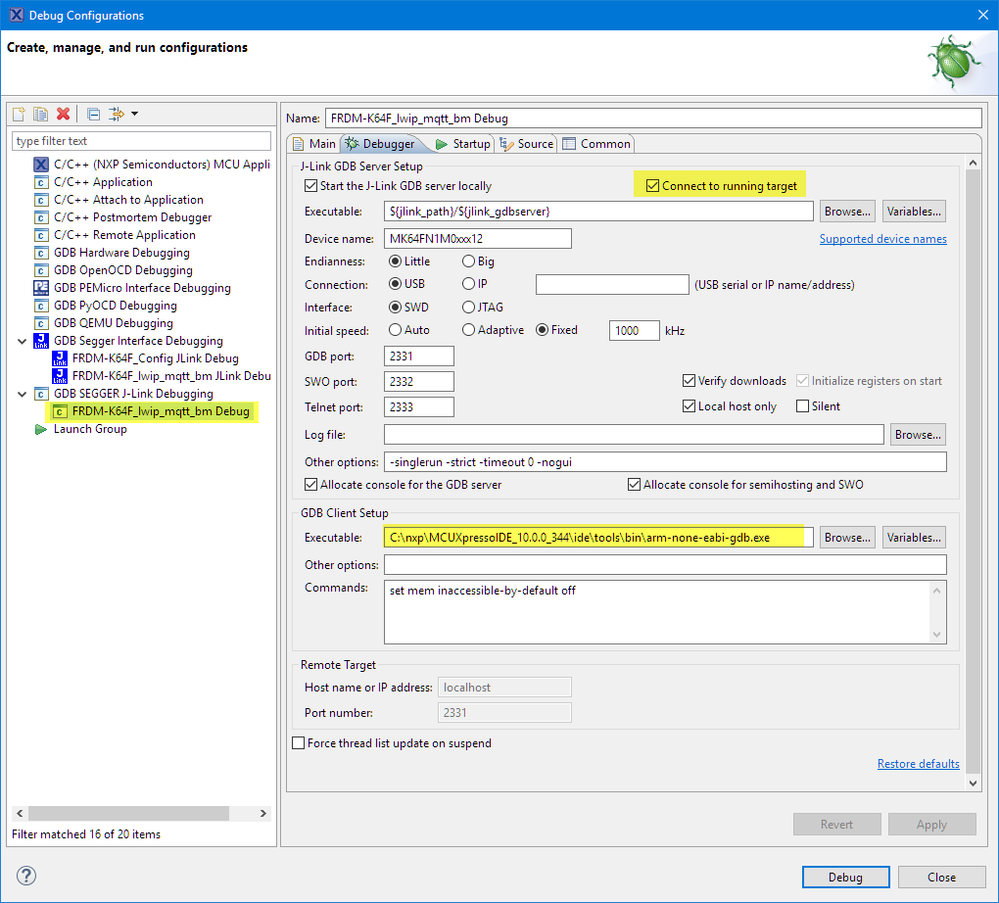
Task: Select C/C++ Attach to Application
Action: pos(128,200)
